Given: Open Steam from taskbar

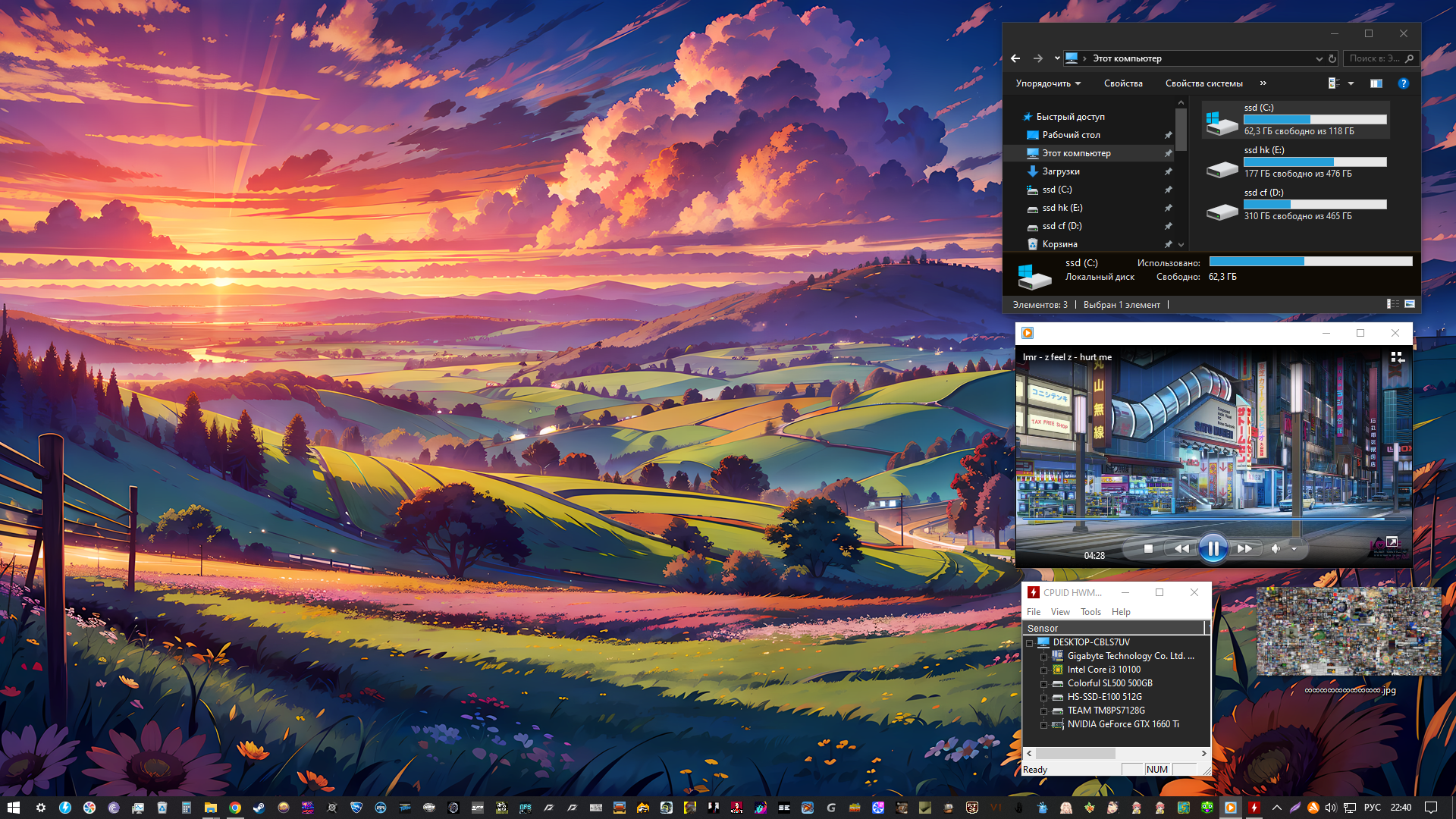Looking at the screenshot, I should [259, 808].
